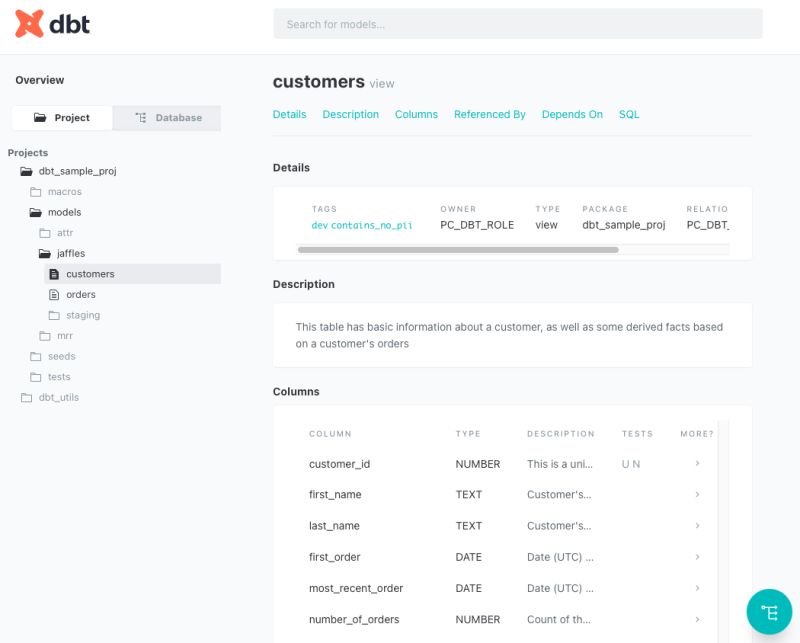Expand the customer_id column row
The width and height of the screenshot is (800, 643).
(697, 463)
